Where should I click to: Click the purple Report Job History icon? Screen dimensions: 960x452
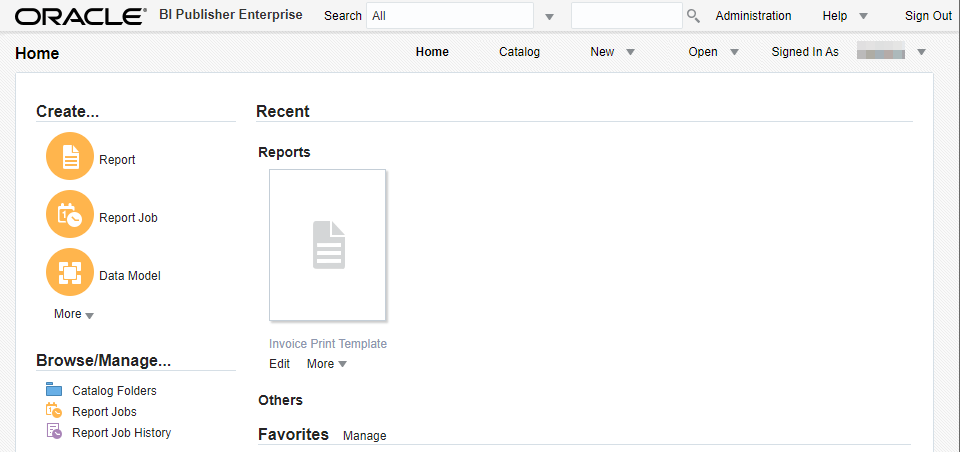[x=54, y=431]
